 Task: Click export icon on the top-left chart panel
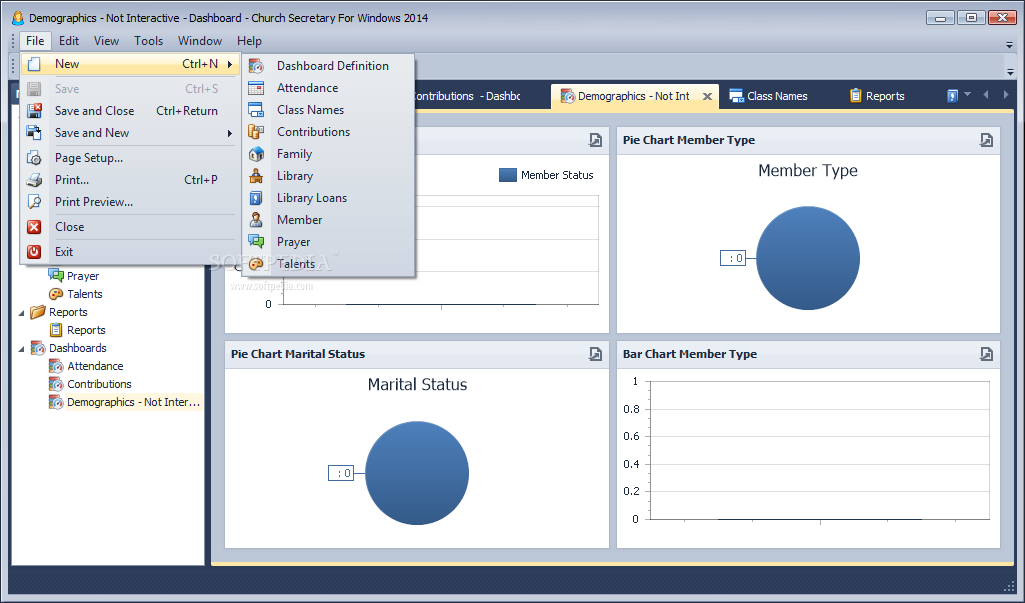pos(596,140)
